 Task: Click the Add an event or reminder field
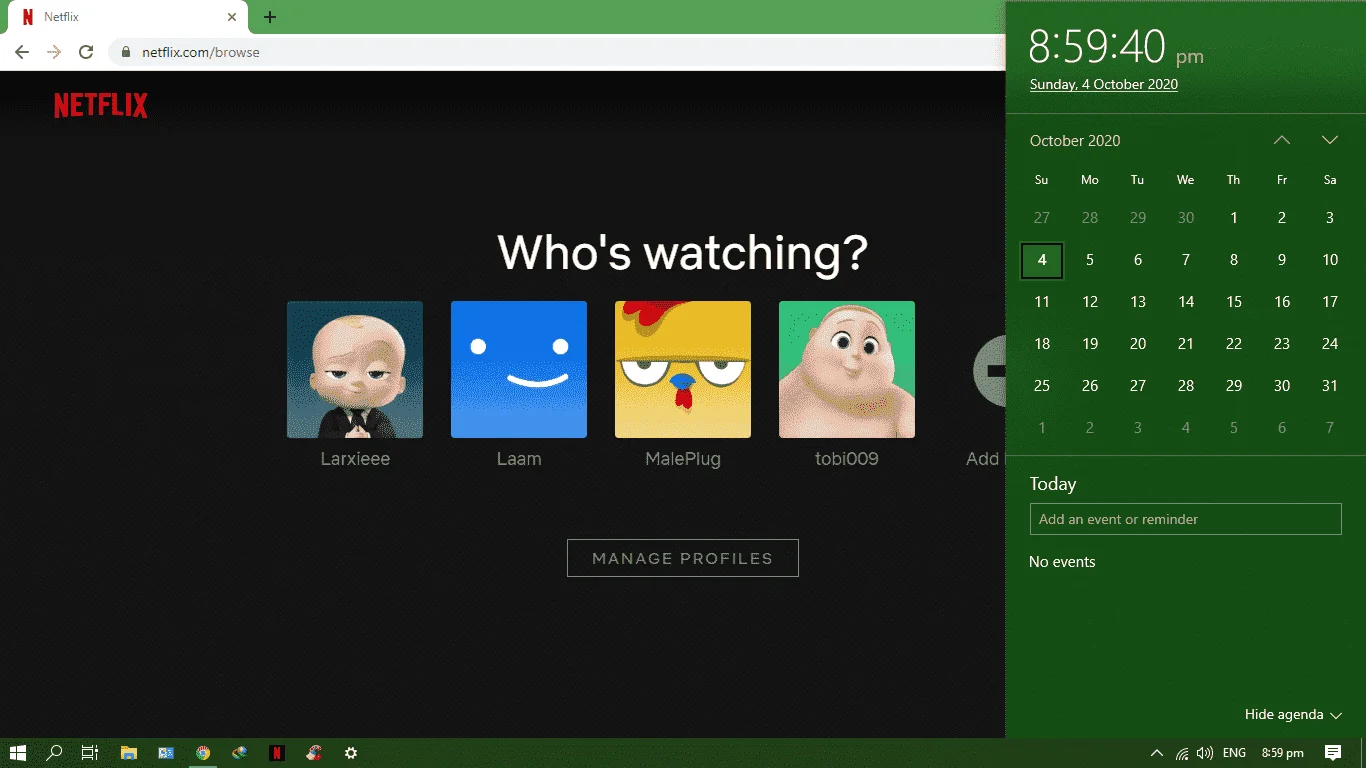point(1186,519)
